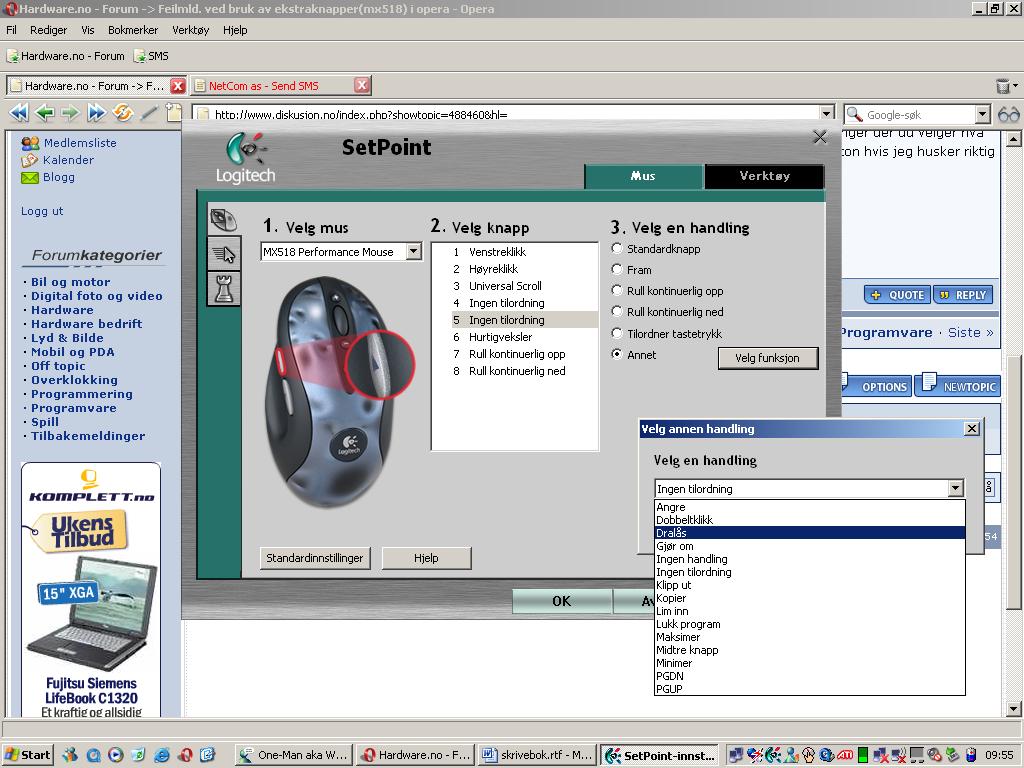Select the Annet radio button

616,354
